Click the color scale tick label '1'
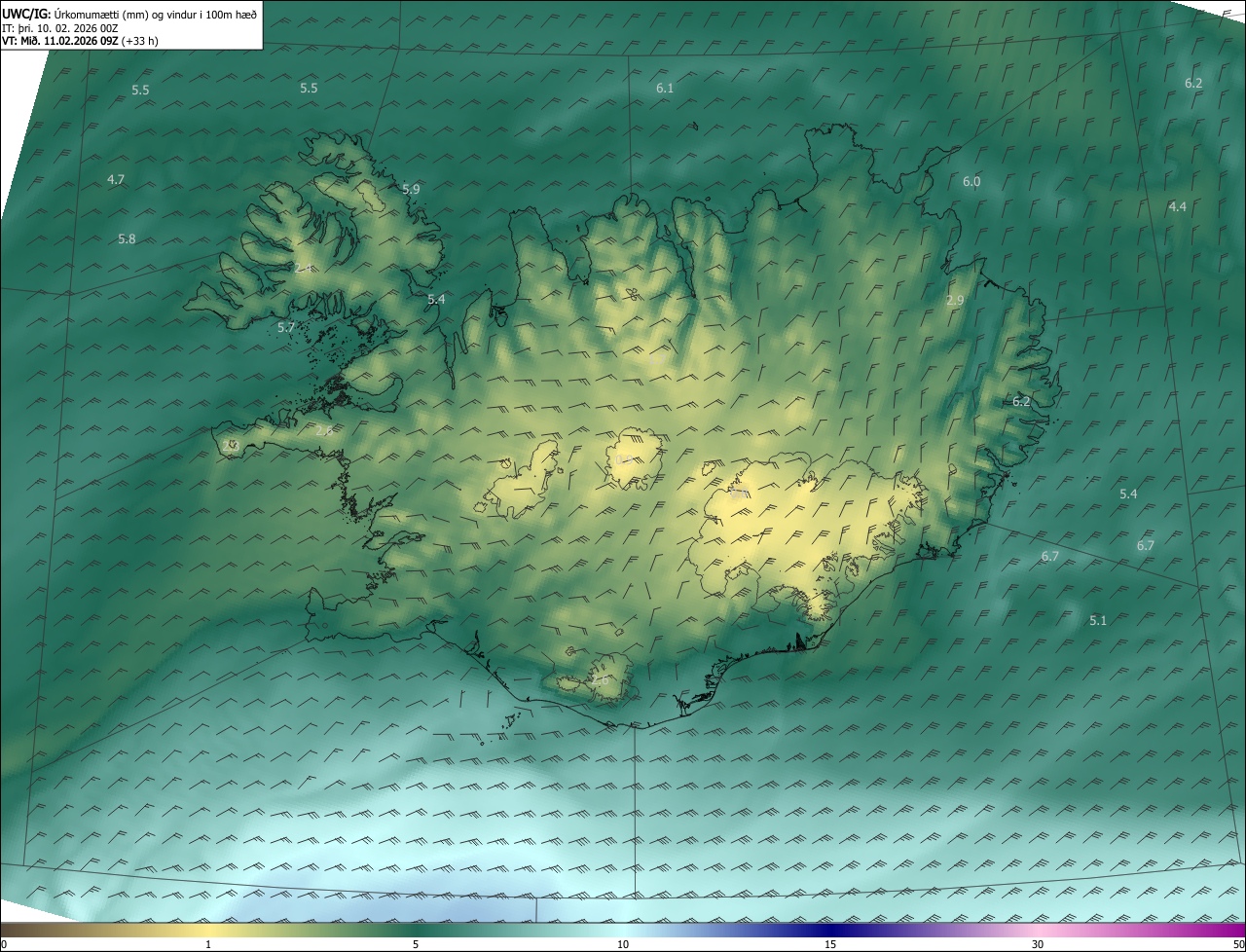Image resolution: width=1246 pixels, height=952 pixels. click(x=208, y=944)
